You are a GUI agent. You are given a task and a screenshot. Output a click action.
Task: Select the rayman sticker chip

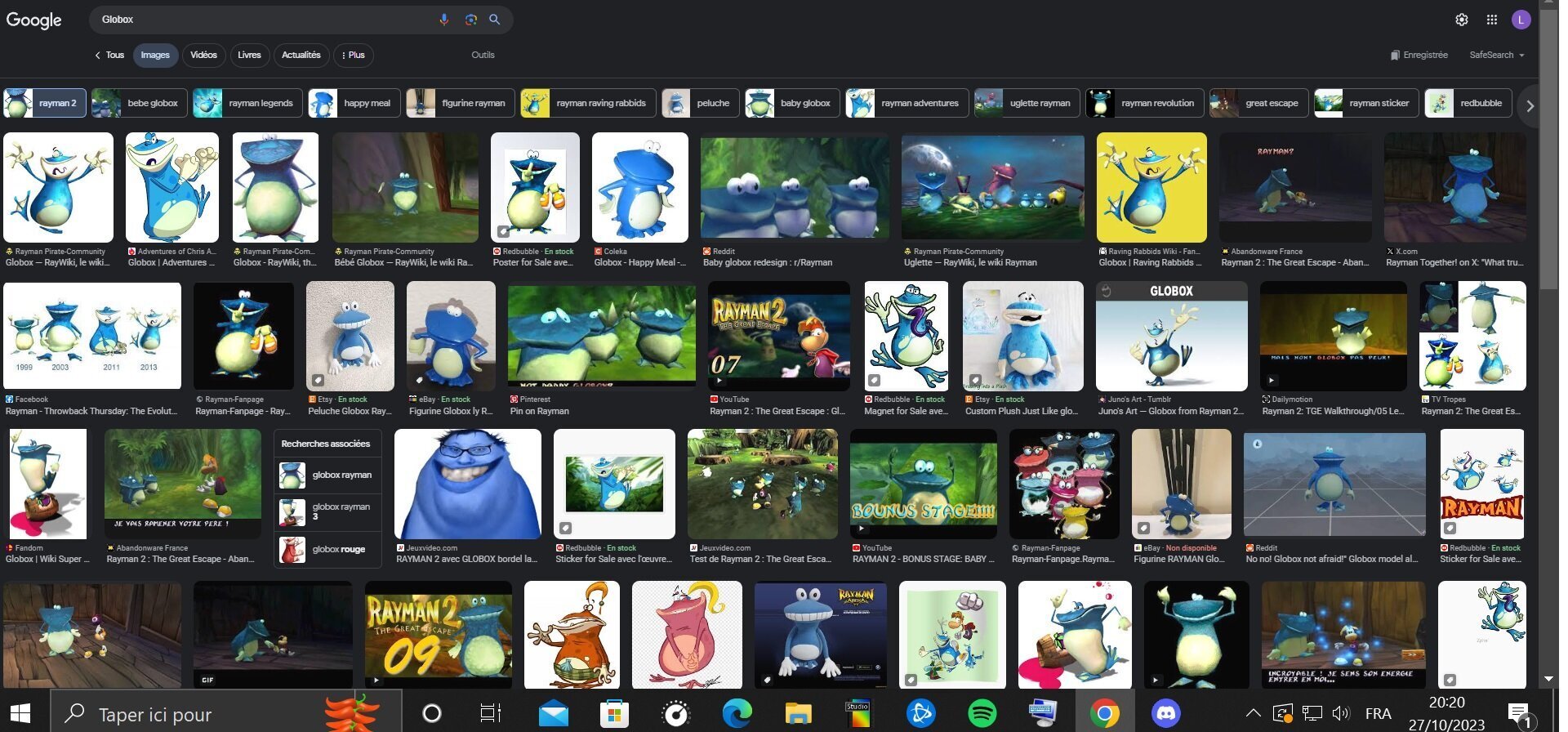[1366, 103]
